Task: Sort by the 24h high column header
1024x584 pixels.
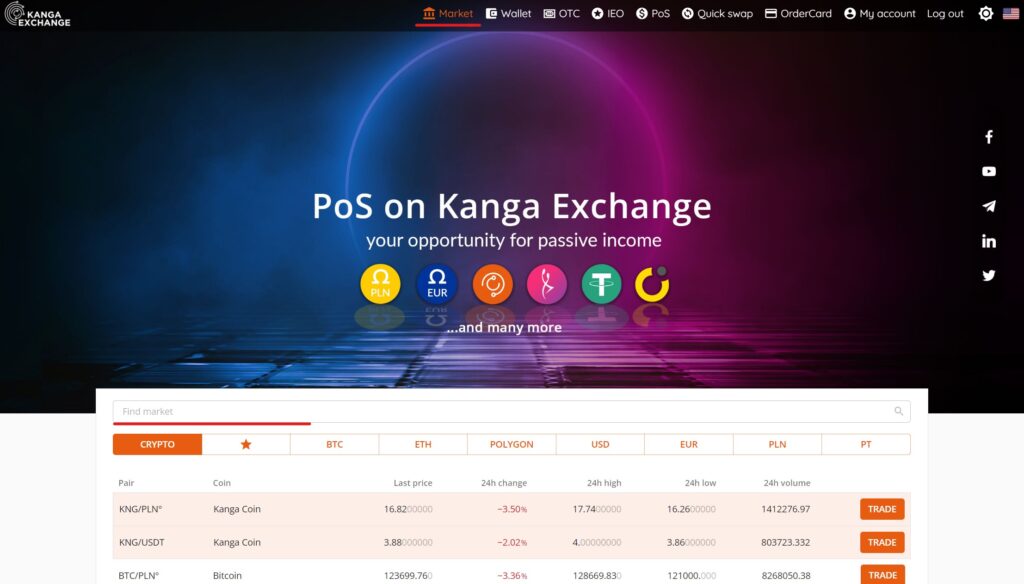Action: (x=604, y=483)
